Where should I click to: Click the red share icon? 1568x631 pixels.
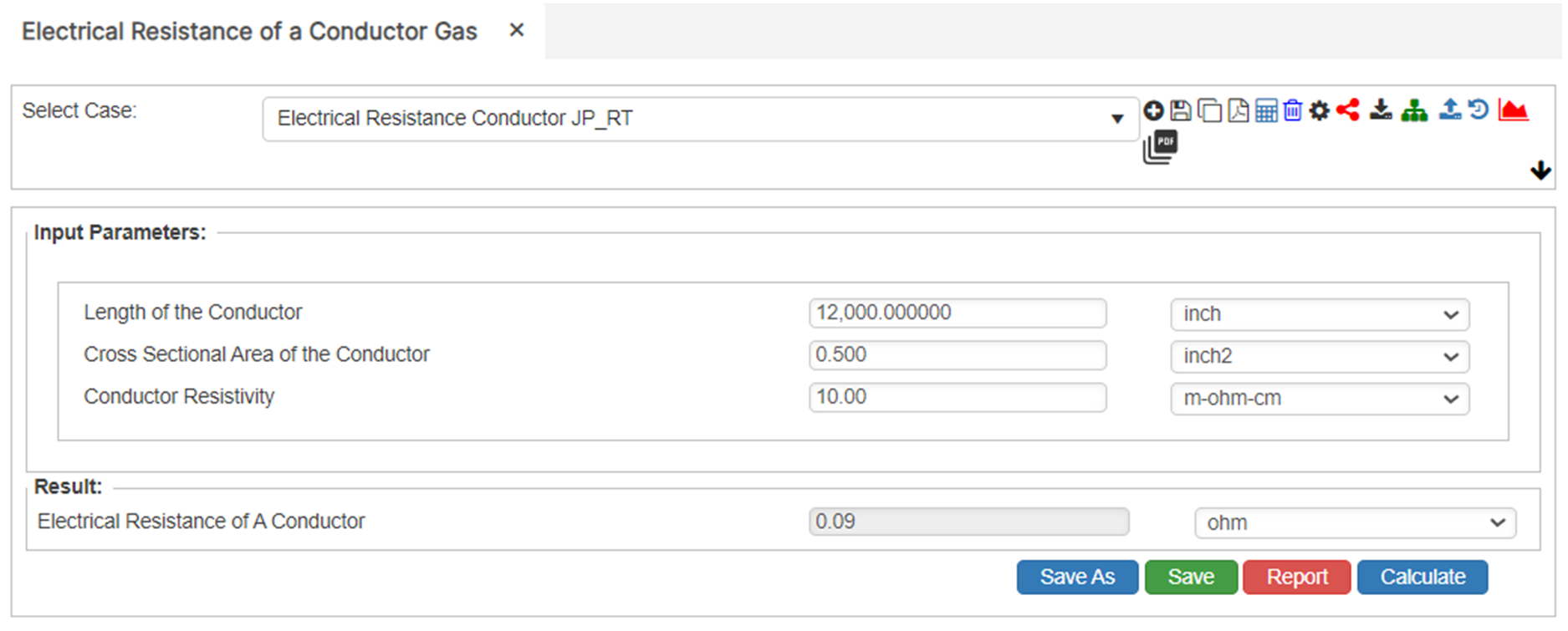pyautogui.click(x=1348, y=109)
